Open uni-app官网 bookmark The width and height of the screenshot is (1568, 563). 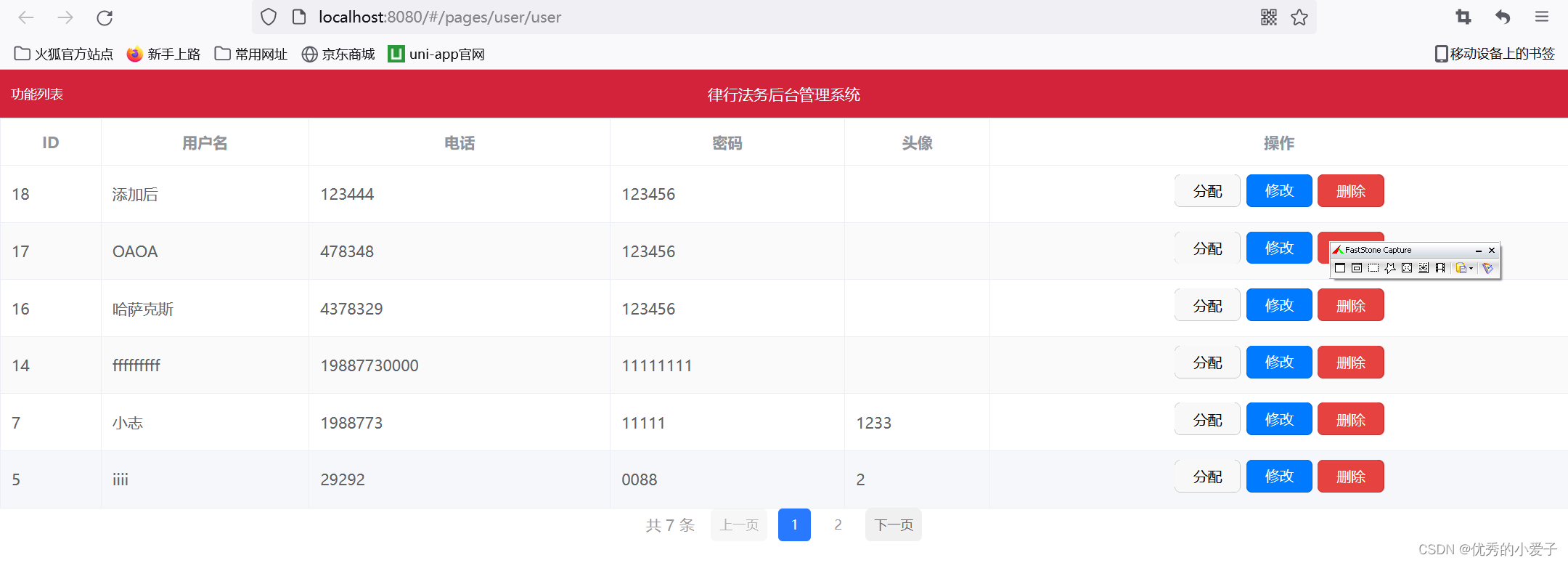pyautogui.click(x=436, y=54)
